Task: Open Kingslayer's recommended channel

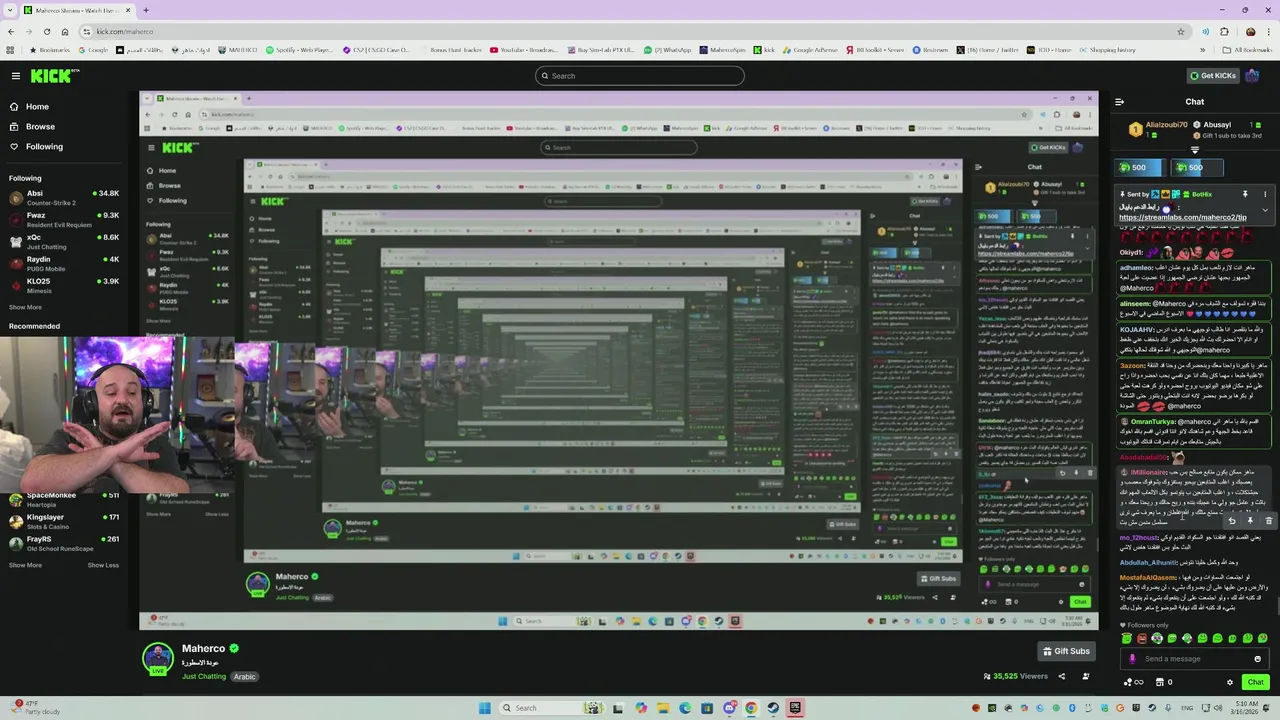Action: [64, 521]
